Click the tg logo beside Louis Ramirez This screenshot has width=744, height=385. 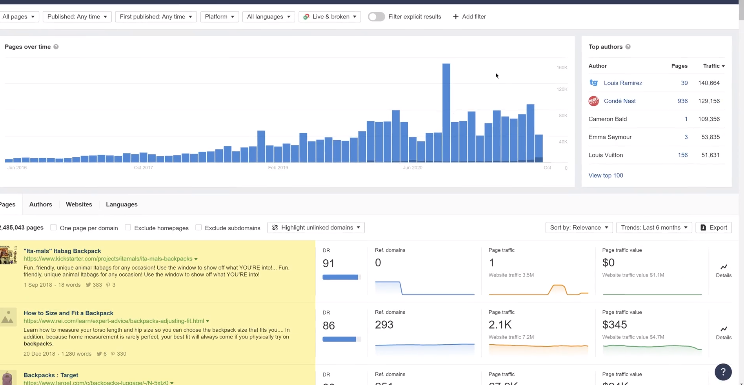coord(594,83)
